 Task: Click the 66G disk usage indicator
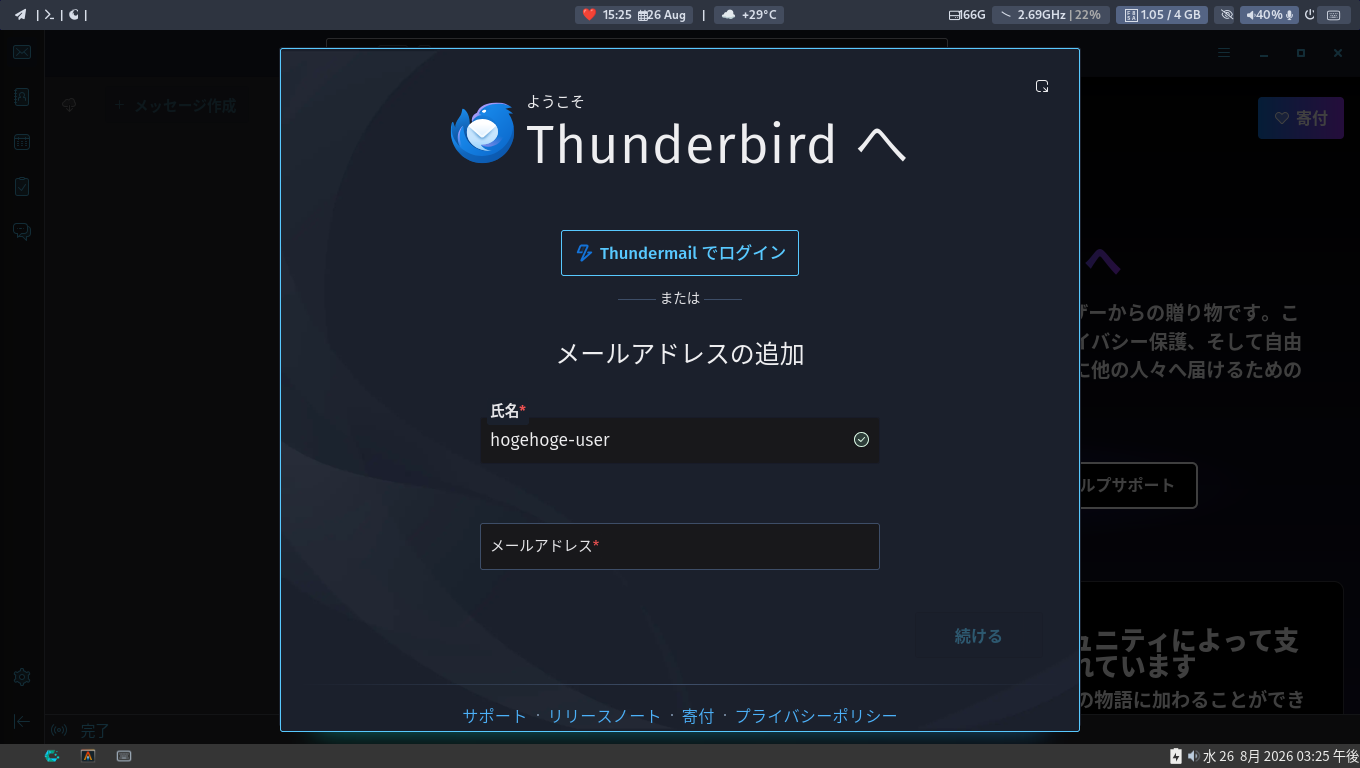(x=967, y=15)
